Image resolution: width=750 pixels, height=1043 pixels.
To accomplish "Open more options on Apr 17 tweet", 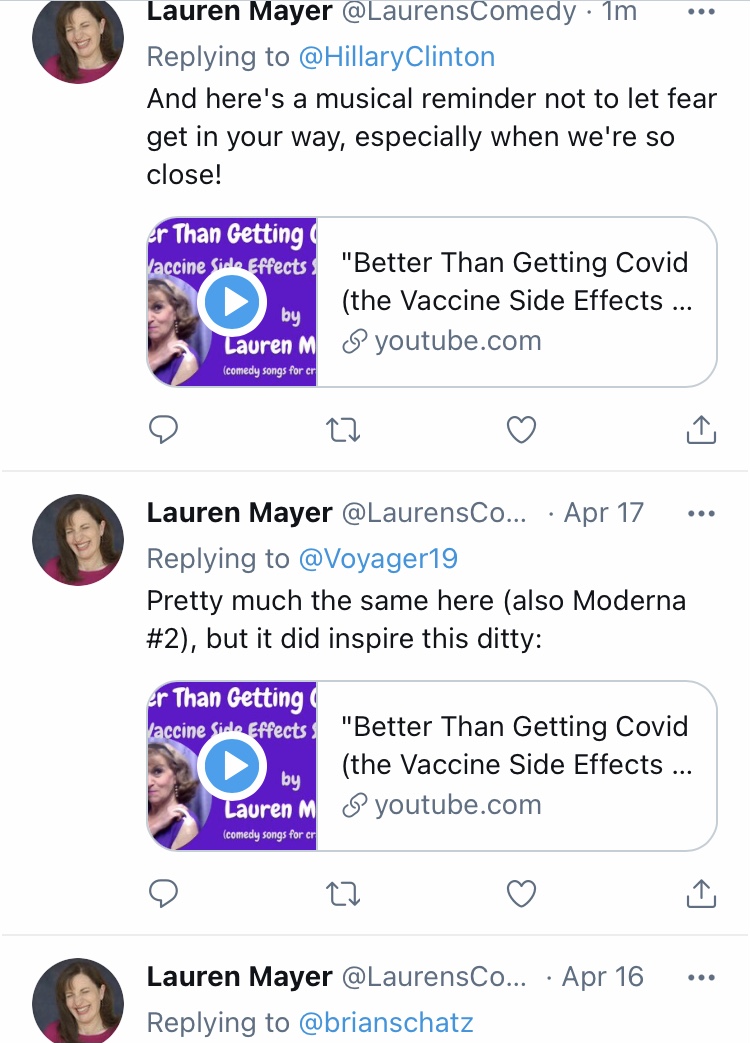I will [701, 514].
